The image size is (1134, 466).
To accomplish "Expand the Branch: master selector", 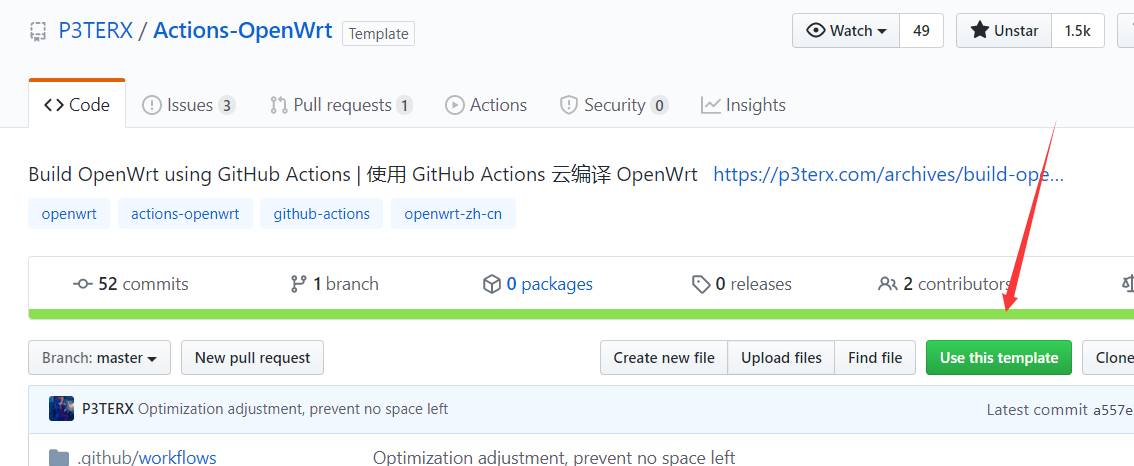I will coord(100,357).
